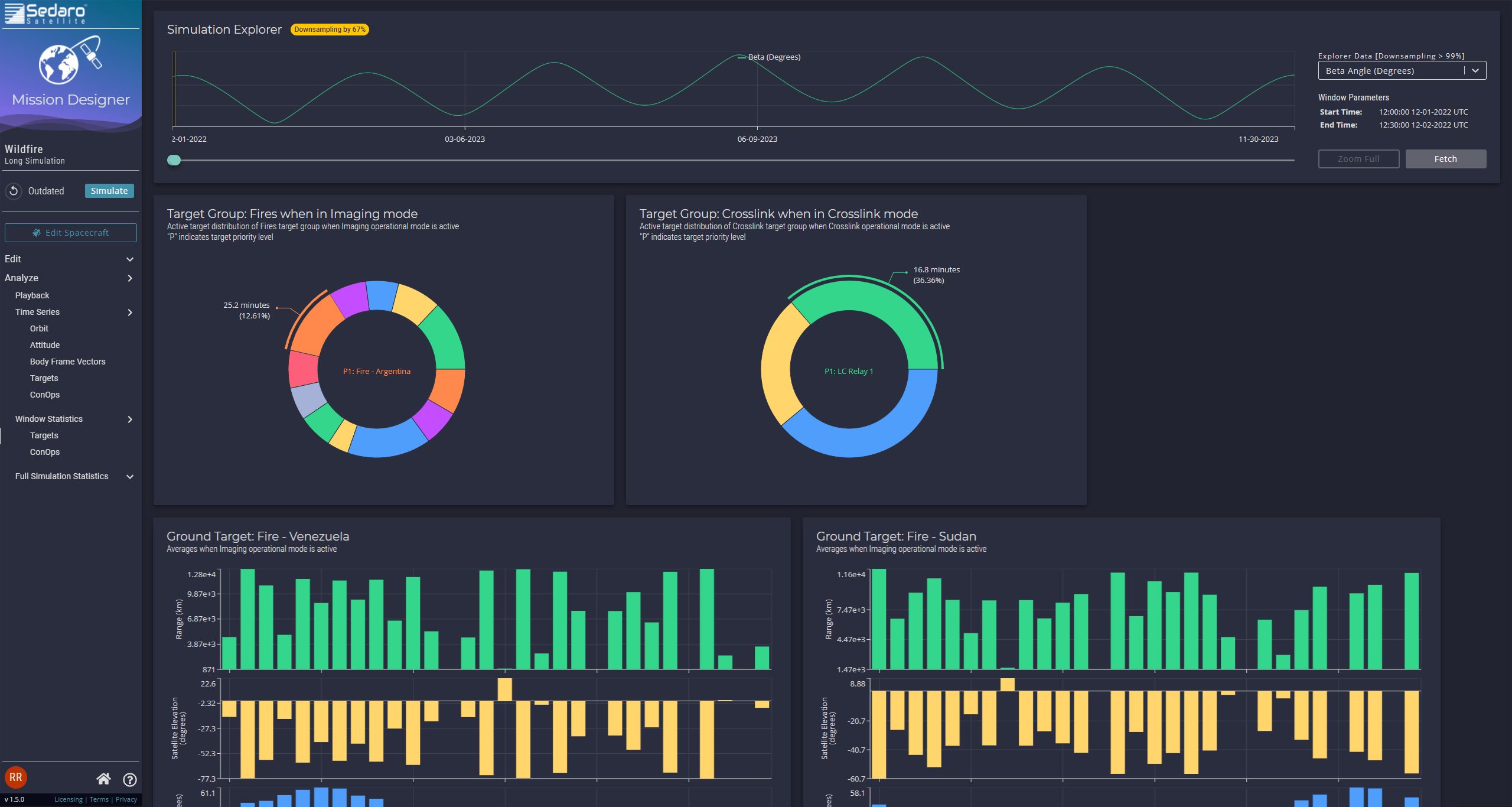Open the help question mark icon
Image resolution: width=1512 pixels, height=807 pixels.
pos(130,779)
